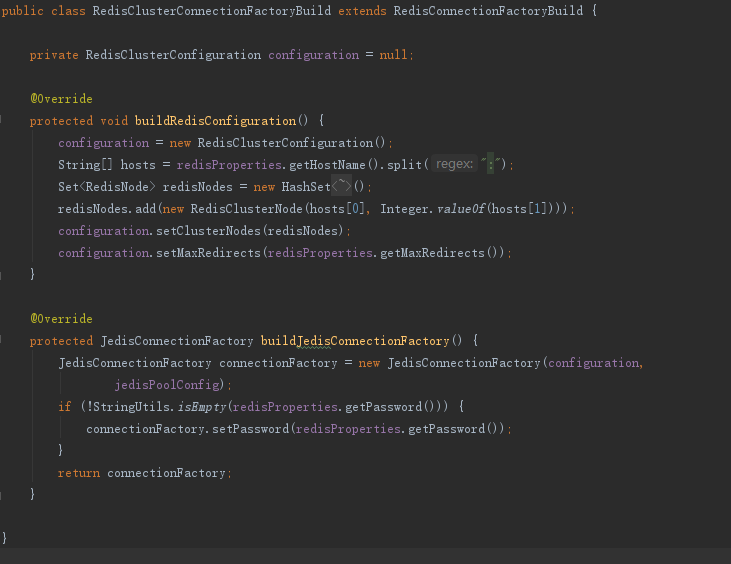Click the hosts[1] array access
The height and width of the screenshot is (564, 731).
point(519,209)
